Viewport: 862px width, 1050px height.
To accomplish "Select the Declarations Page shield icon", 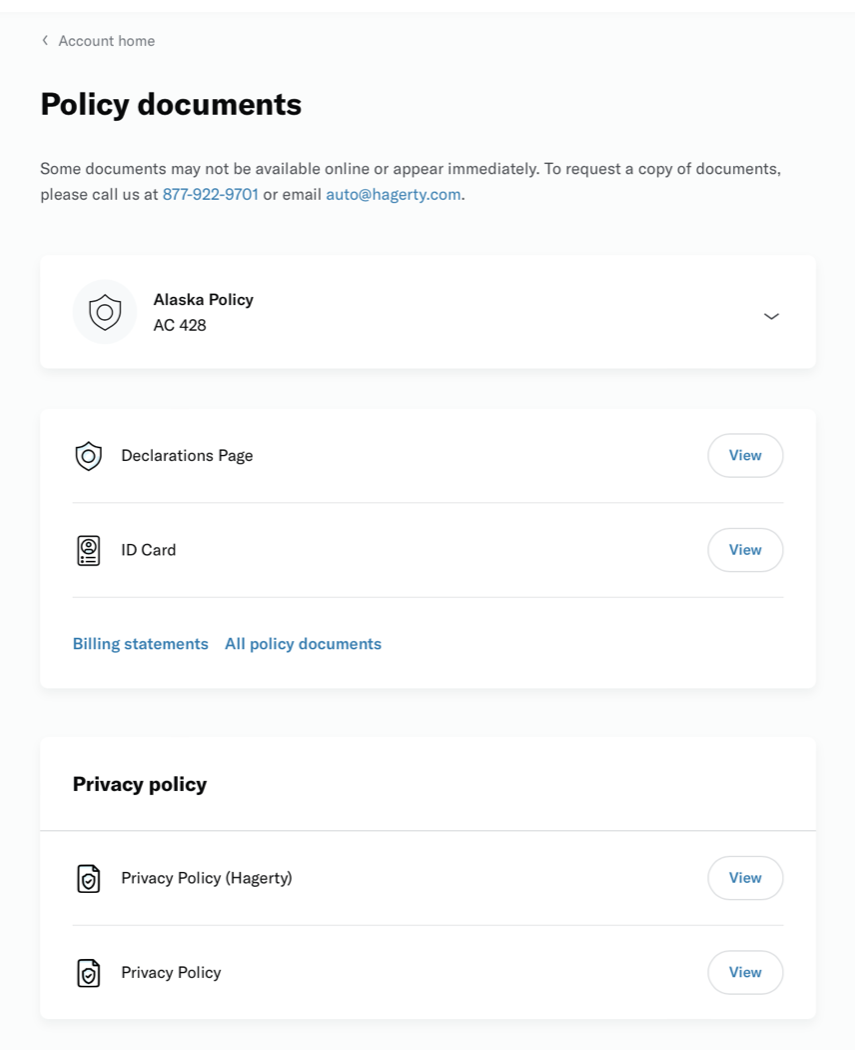I will click(x=88, y=455).
